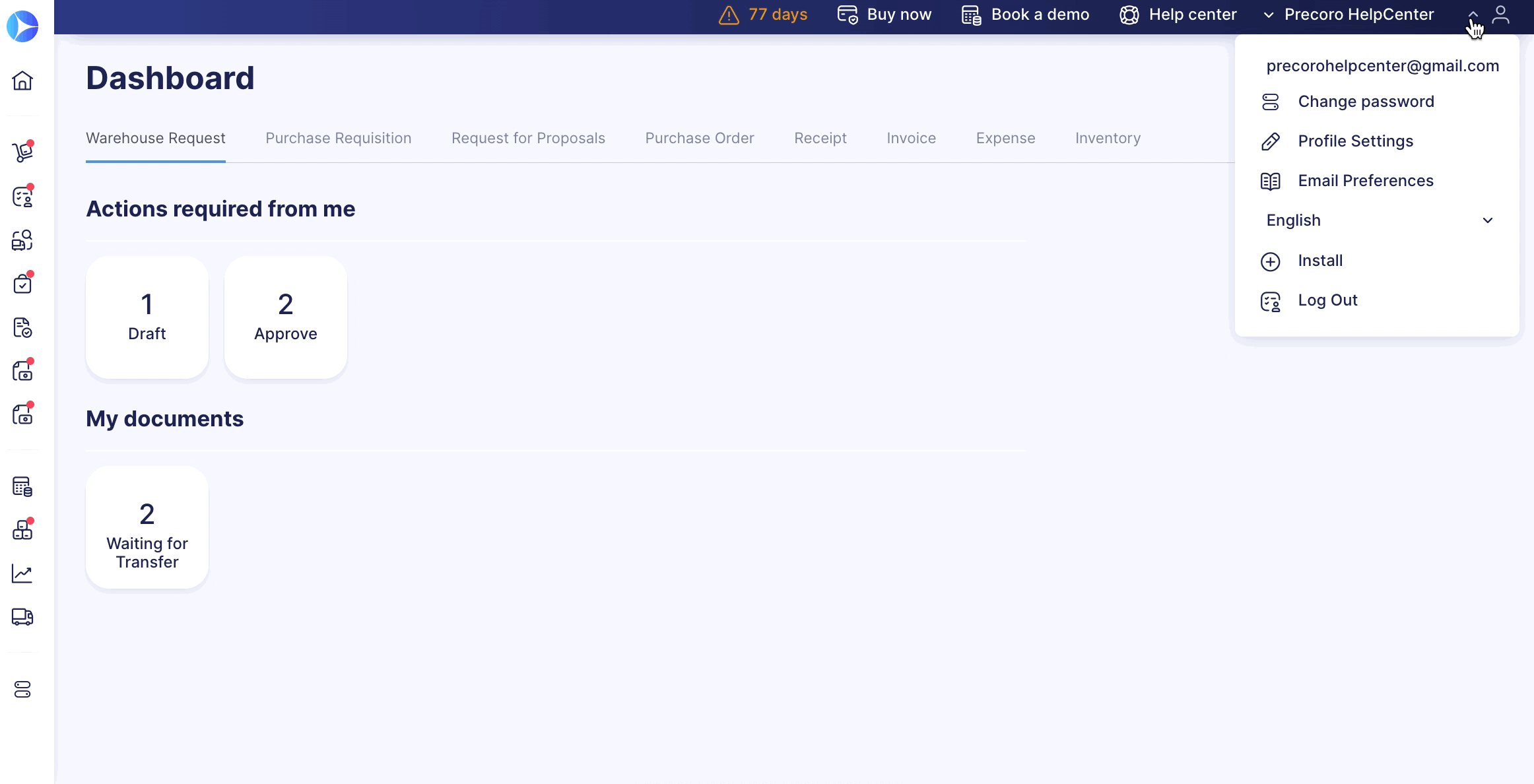The height and width of the screenshot is (784, 1534).
Task: Click the plus-circle icon beside Install
Action: (1271, 261)
